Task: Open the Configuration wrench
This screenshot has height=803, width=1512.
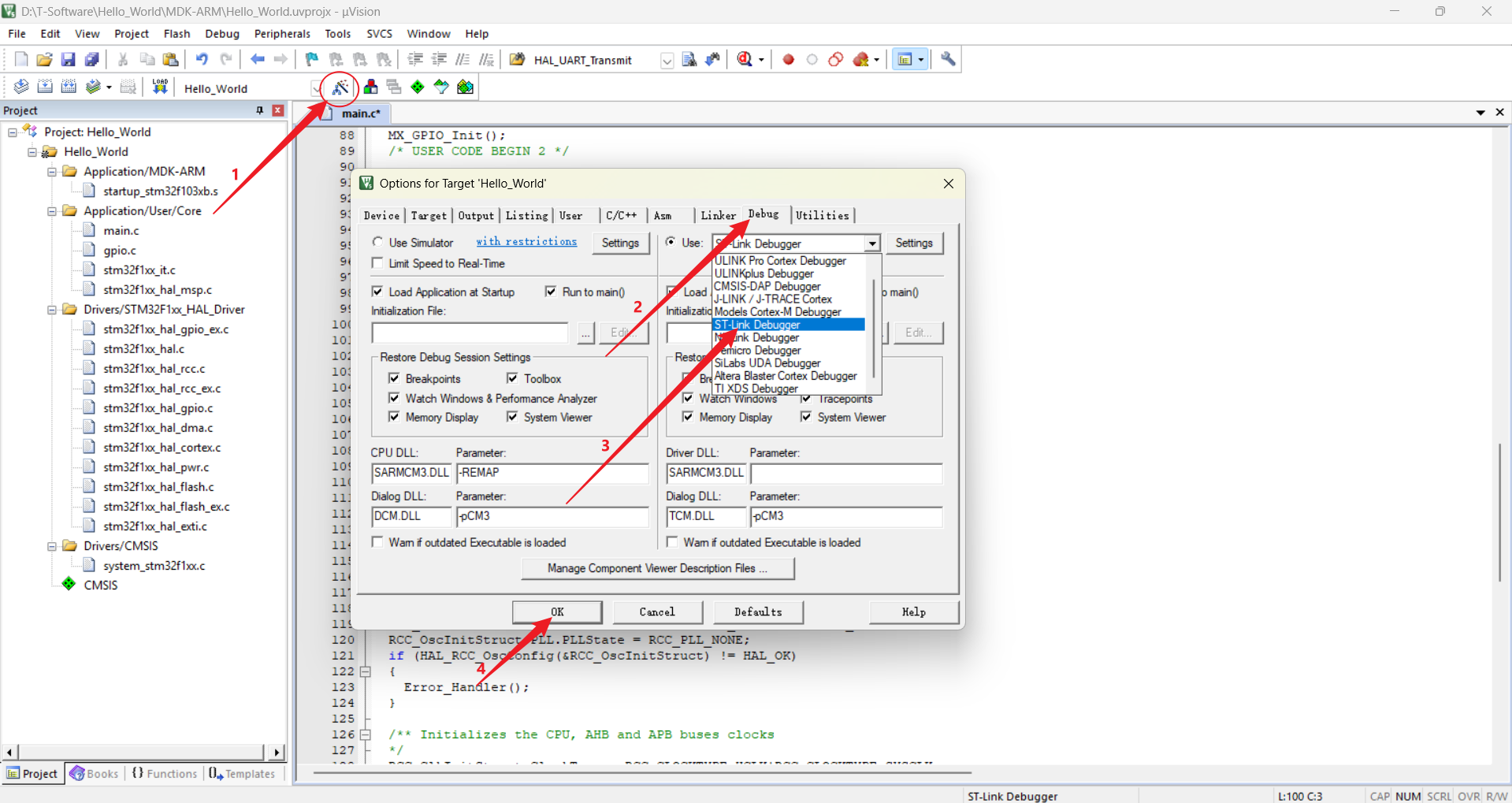Action: pos(948,60)
